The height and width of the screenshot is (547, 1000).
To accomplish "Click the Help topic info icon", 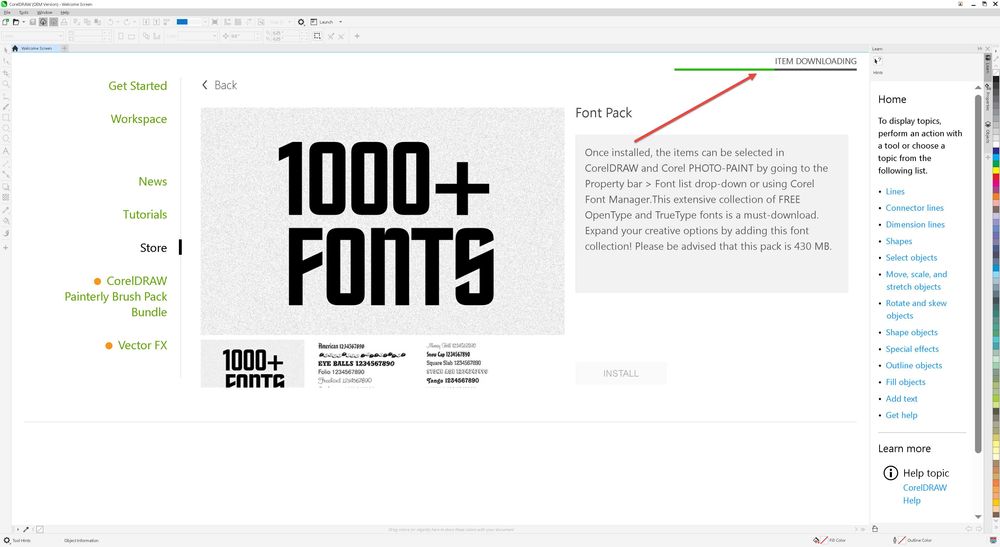I will pyautogui.click(x=890, y=473).
